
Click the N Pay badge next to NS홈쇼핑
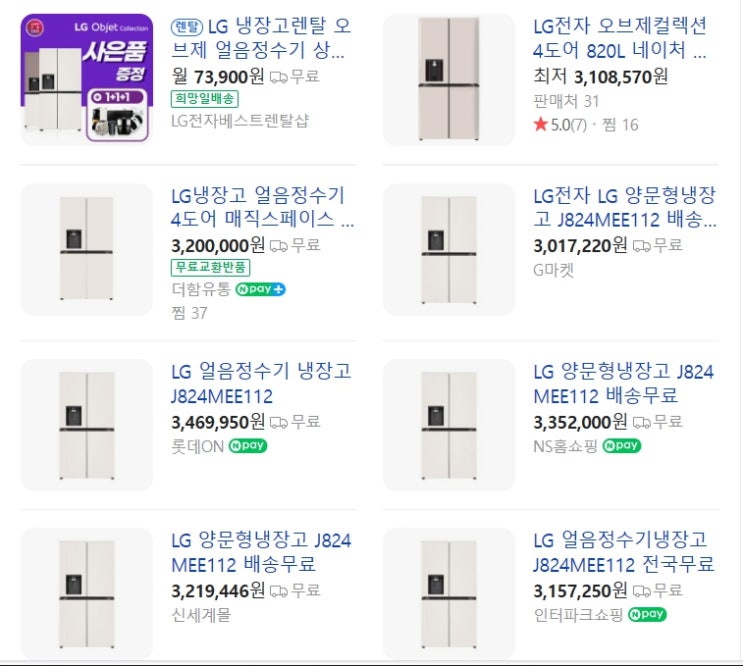(623, 446)
